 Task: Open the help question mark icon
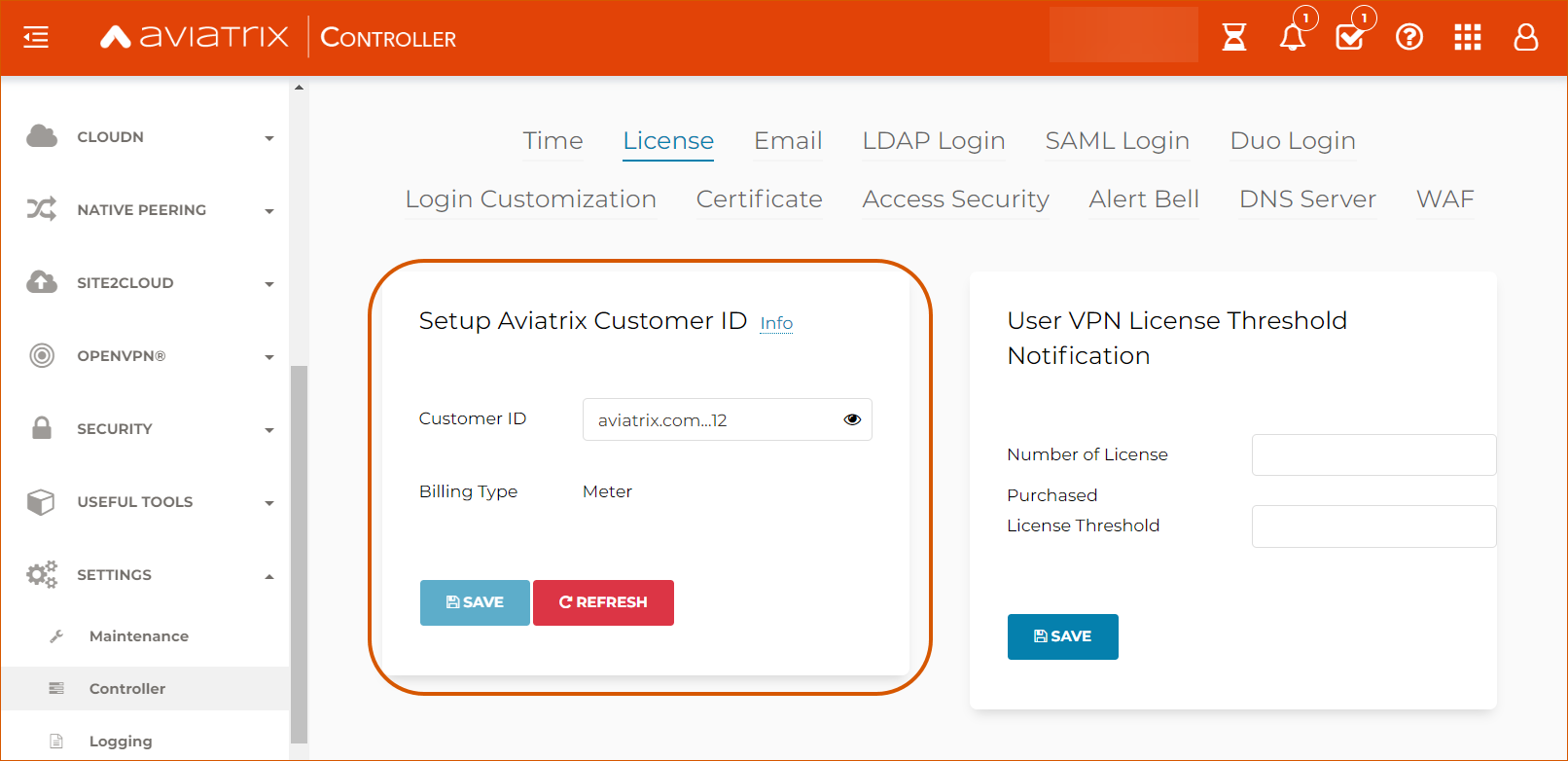coord(1409,37)
